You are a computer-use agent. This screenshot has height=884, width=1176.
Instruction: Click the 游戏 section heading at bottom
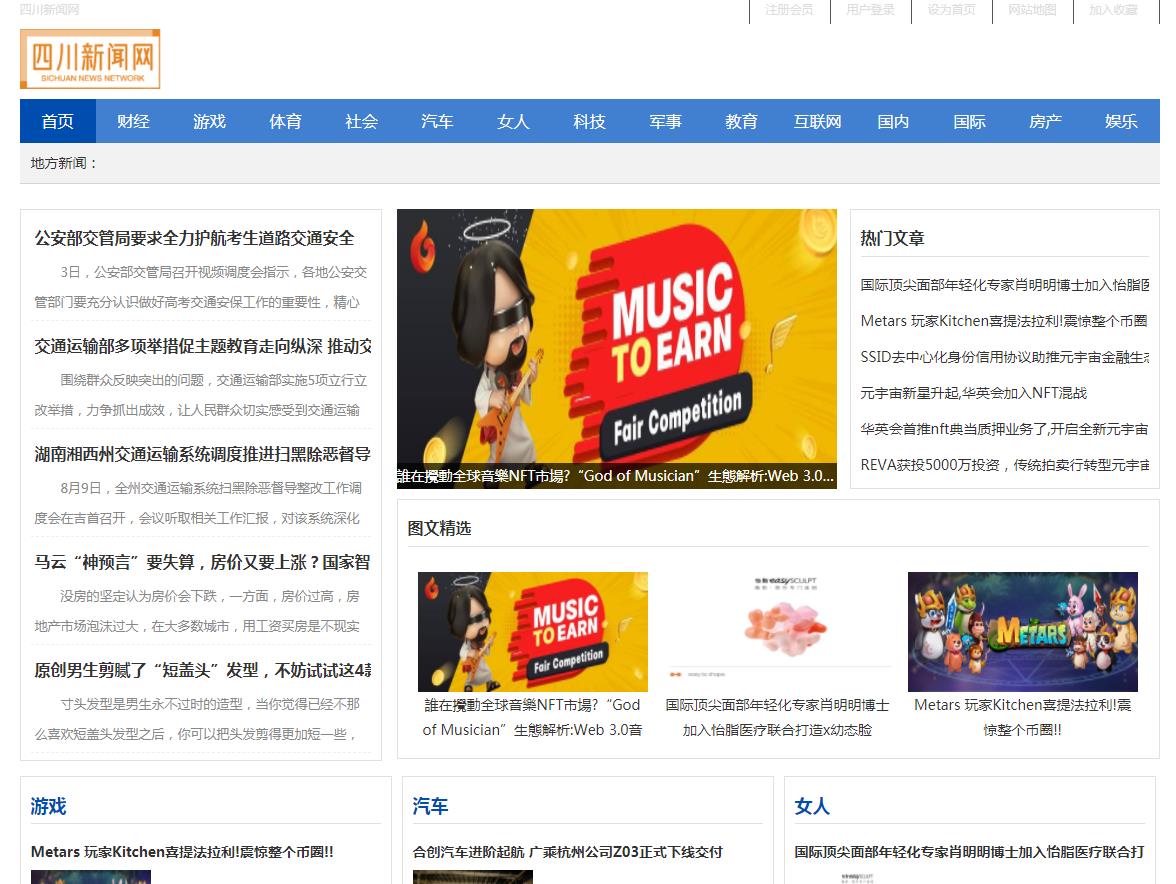click(49, 807)
